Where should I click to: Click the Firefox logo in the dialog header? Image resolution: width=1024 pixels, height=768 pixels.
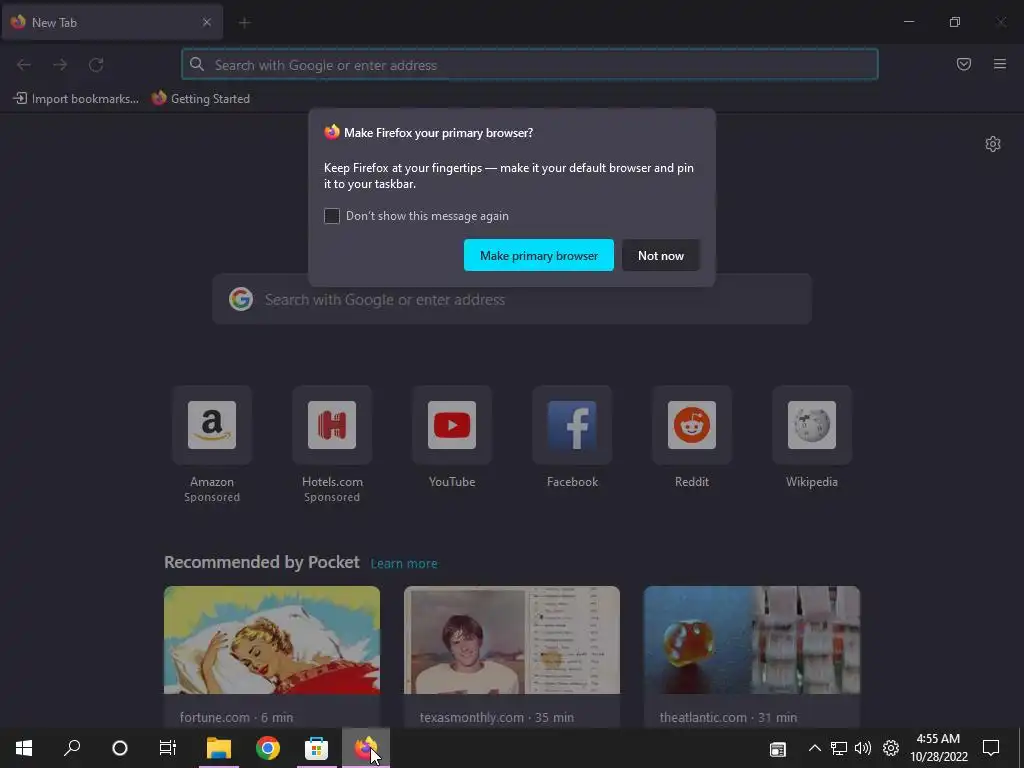[x=332, y=132]
